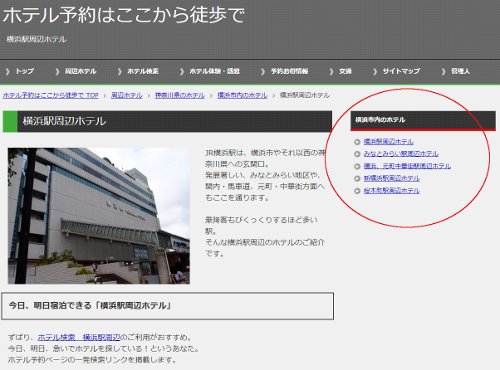Click bullet icon beside 横浜駅周辺ホテル sidebar link
Image resolution: width=500 pixels, height=370 pixels.
357,142
